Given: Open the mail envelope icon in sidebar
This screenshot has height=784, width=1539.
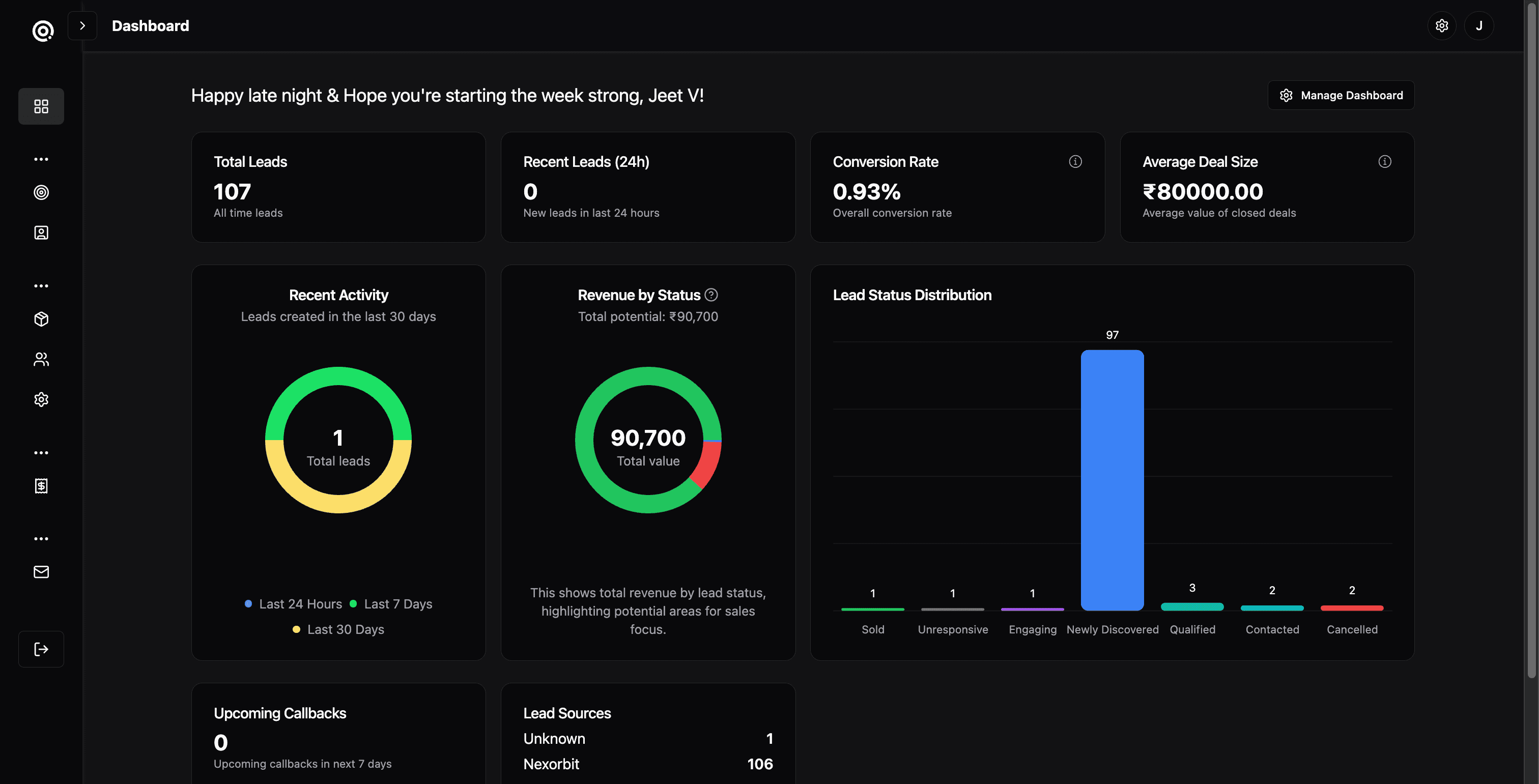Looking at the screenshot, I should tap(41, 572).
